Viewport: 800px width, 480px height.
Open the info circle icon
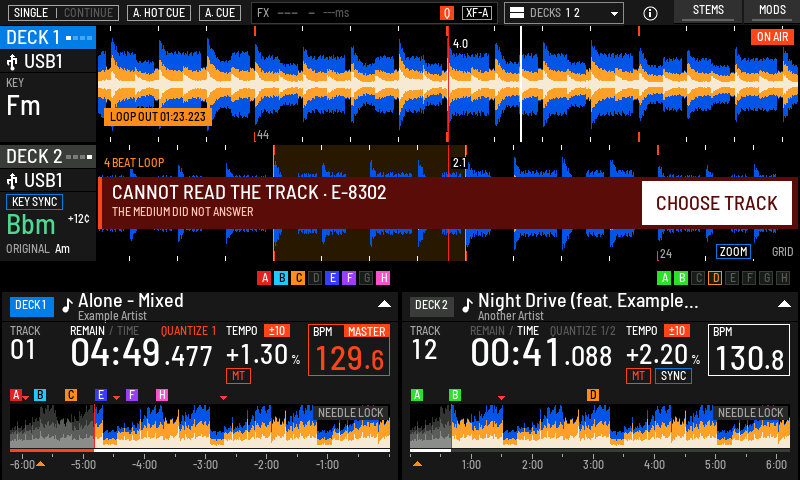pos(650,13)
